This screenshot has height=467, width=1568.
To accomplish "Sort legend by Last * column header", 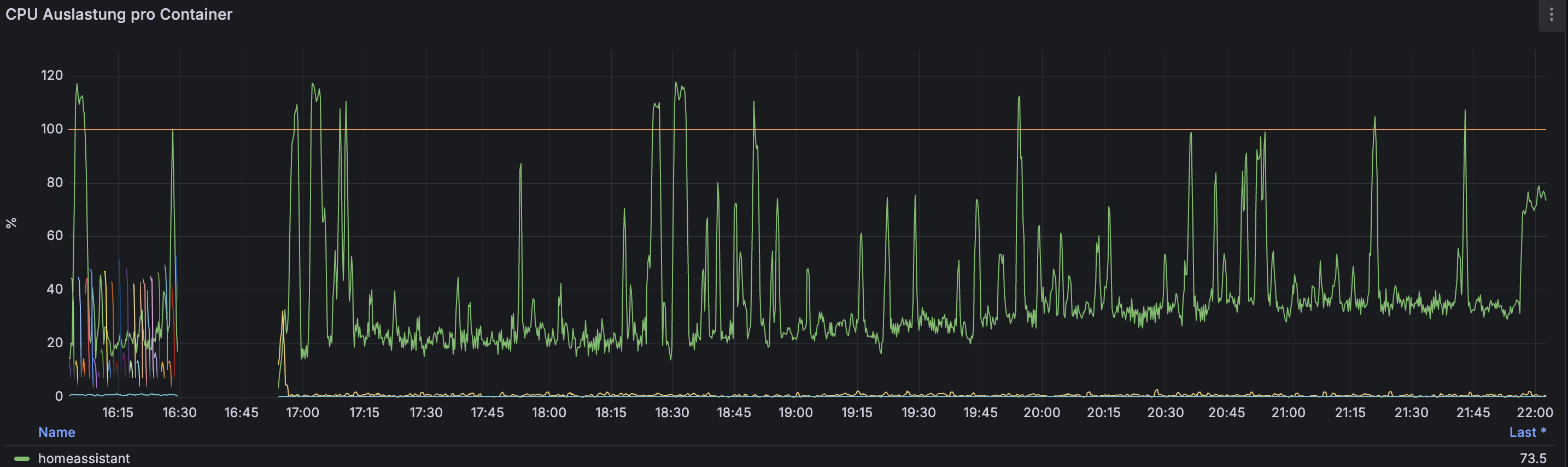I will 1527,433.
